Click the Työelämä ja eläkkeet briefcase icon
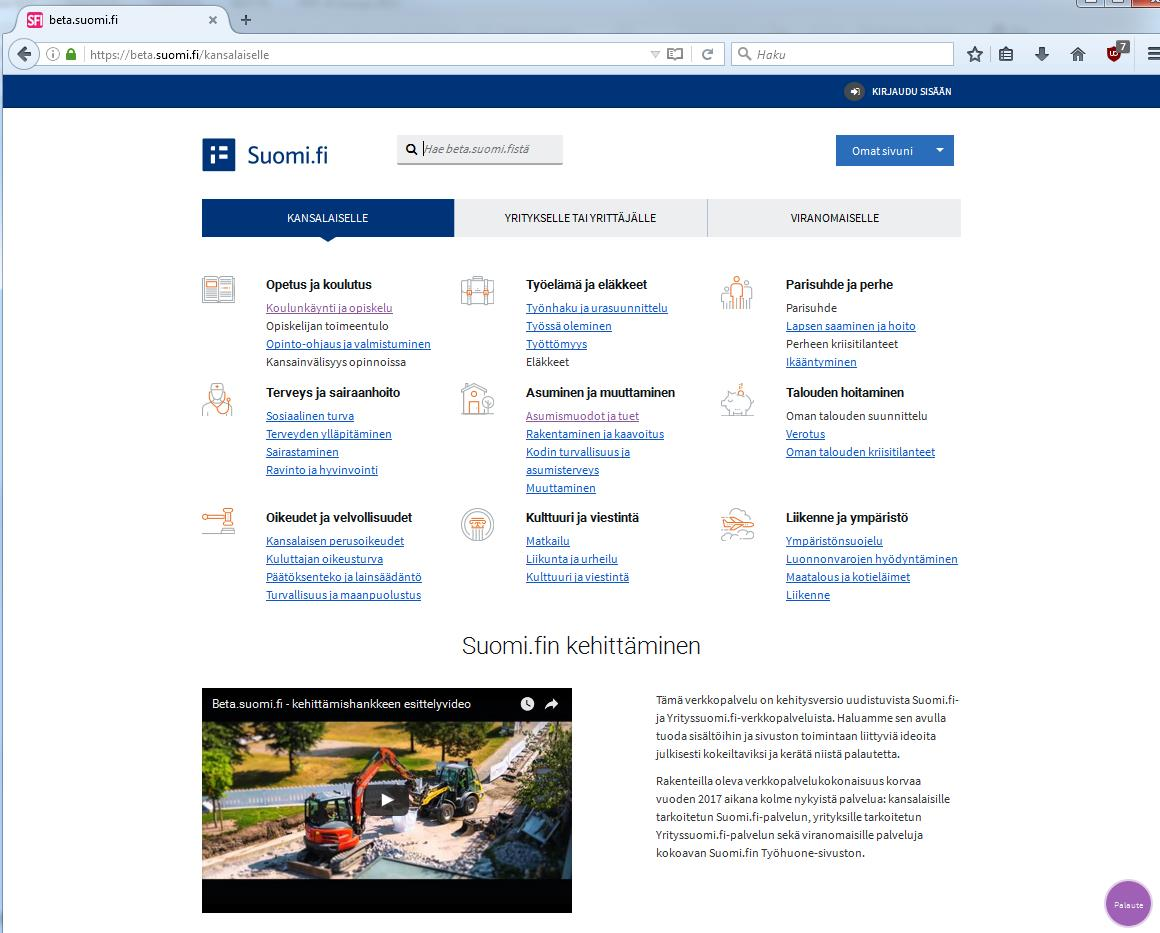This screenshot has height=933, width=1160. point(477,291)
